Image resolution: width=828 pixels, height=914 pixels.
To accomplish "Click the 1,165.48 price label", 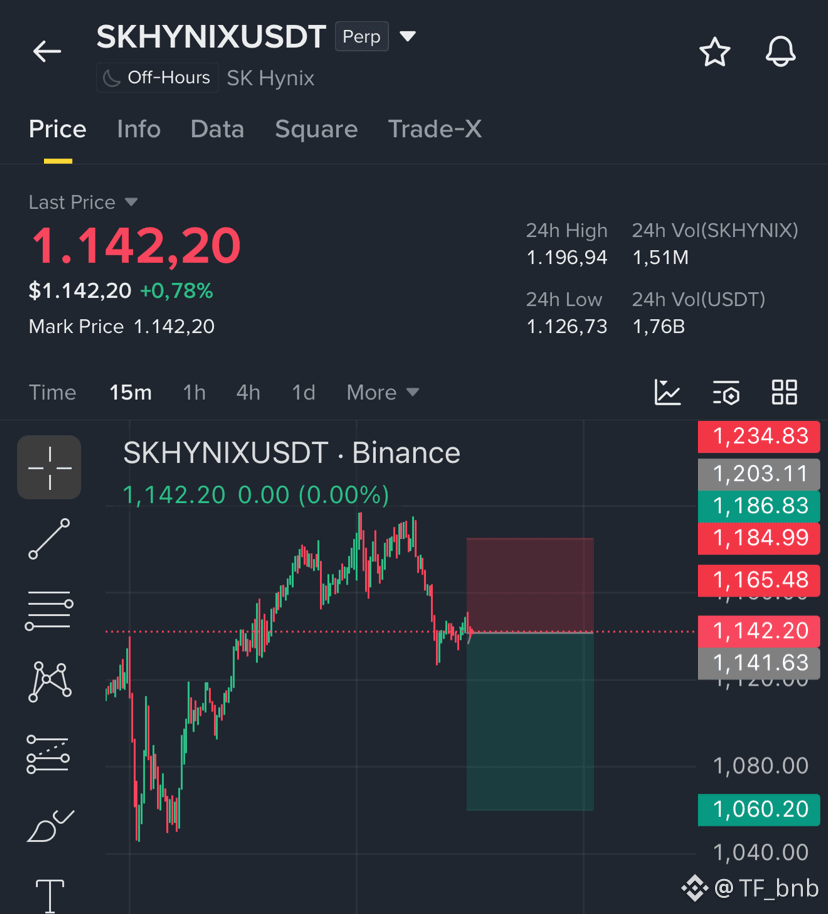I will tap(759, 581).
